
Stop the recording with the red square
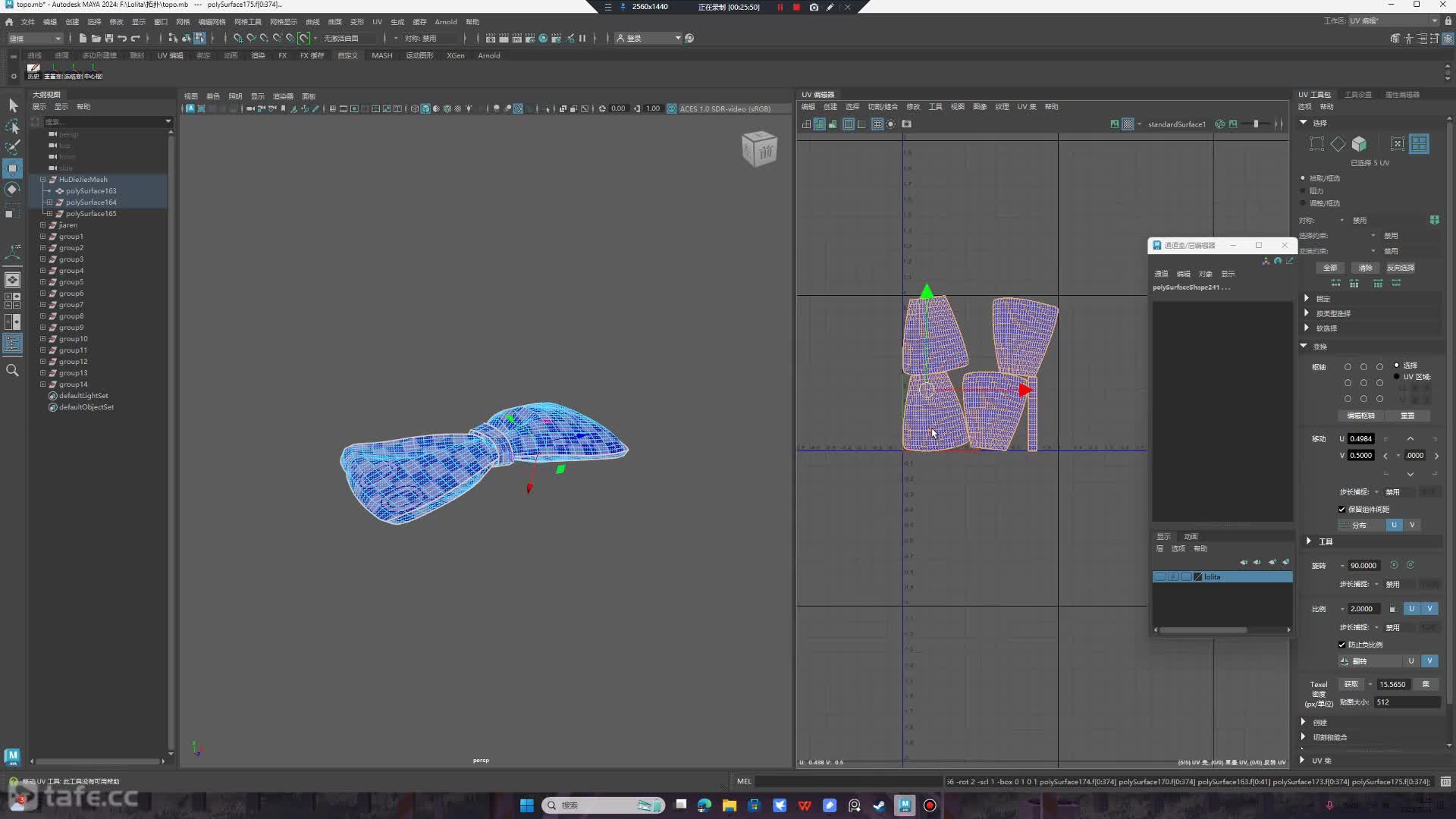pos(796,7)
